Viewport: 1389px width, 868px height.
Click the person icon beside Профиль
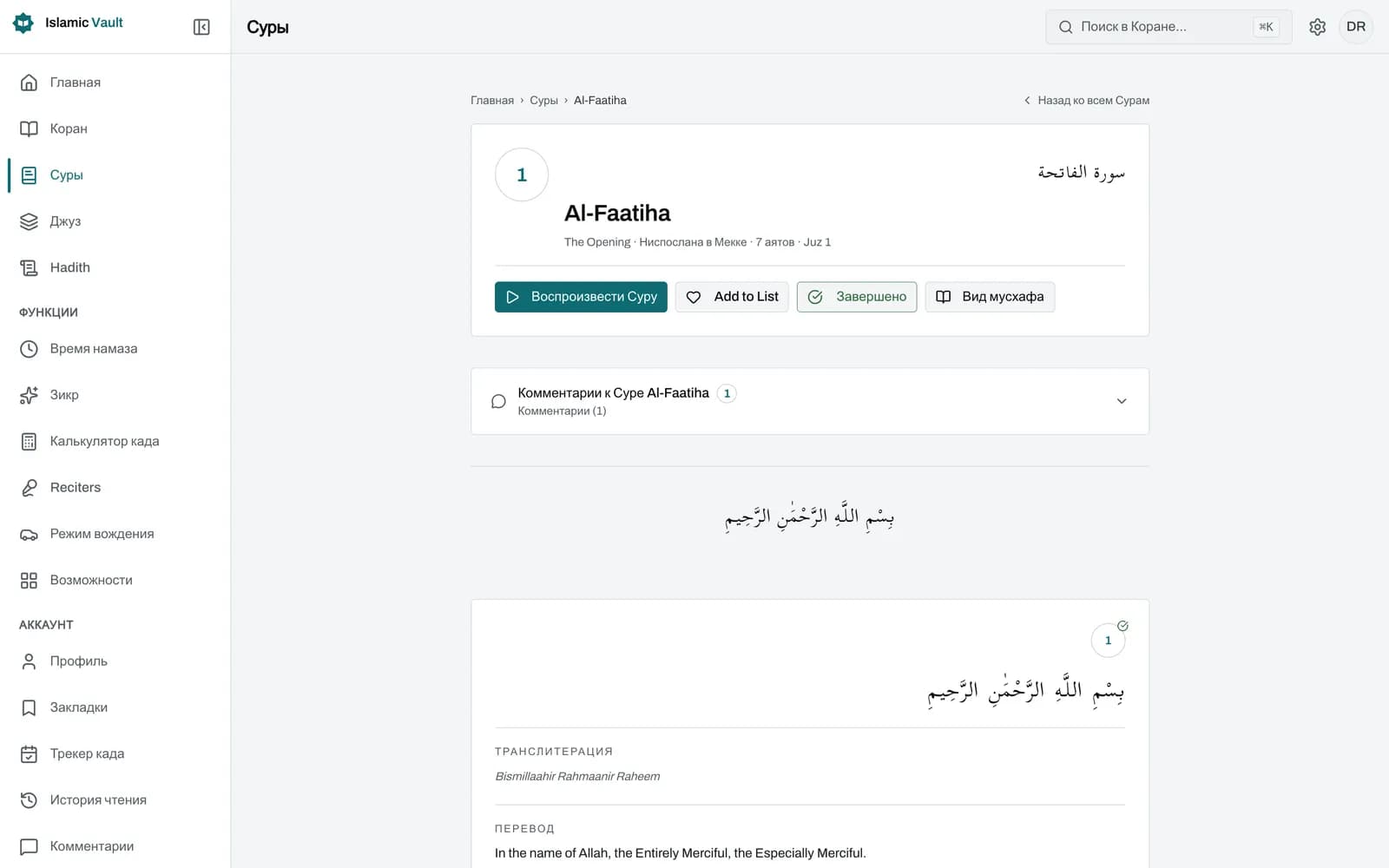(29, 661)
